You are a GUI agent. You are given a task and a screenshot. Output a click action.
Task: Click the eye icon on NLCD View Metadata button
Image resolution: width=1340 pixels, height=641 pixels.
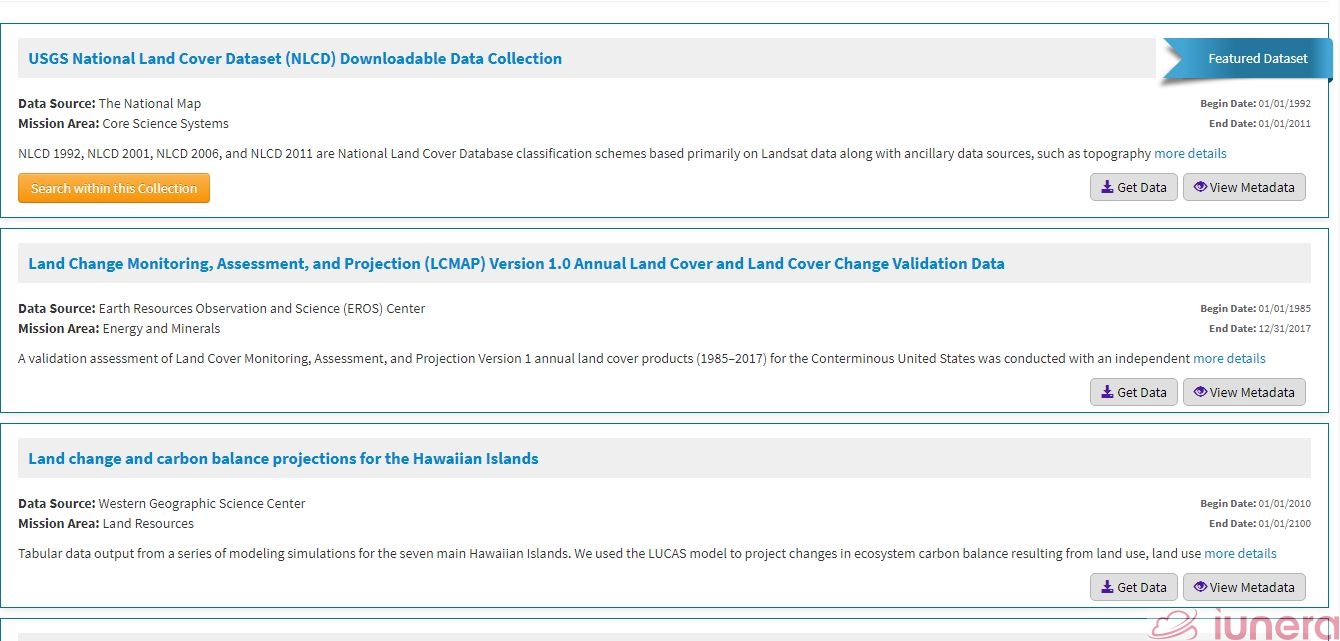pyautogui.click(x=1201, y=187)
